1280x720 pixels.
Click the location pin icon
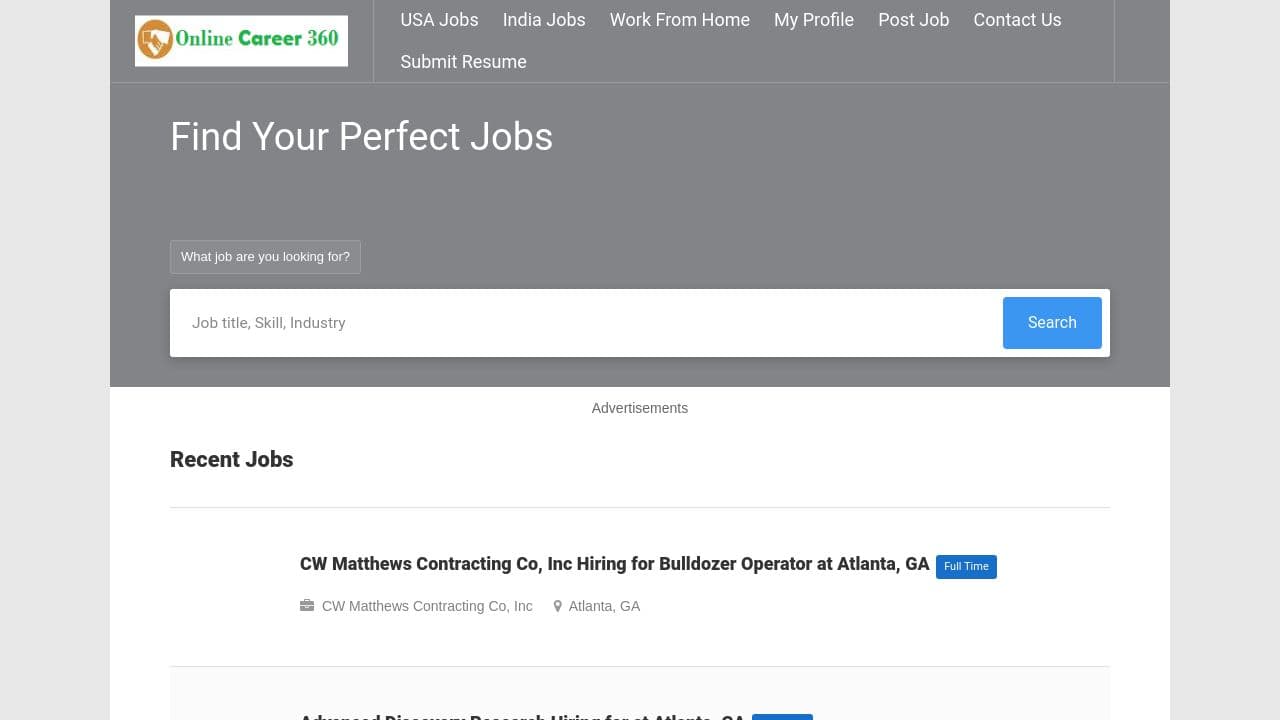pyautogui.click(x=558, y=606)
